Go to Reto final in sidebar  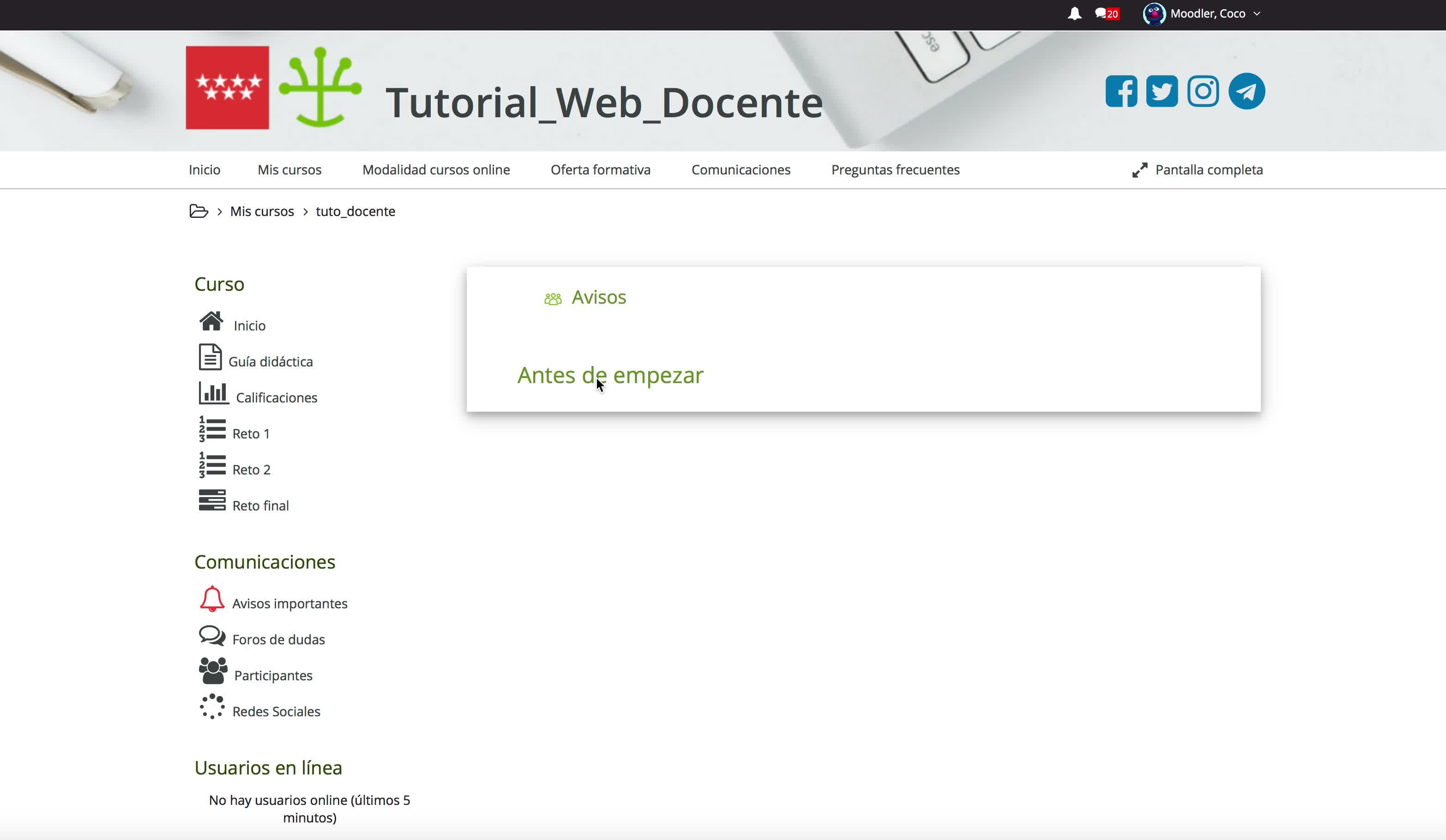260,505
